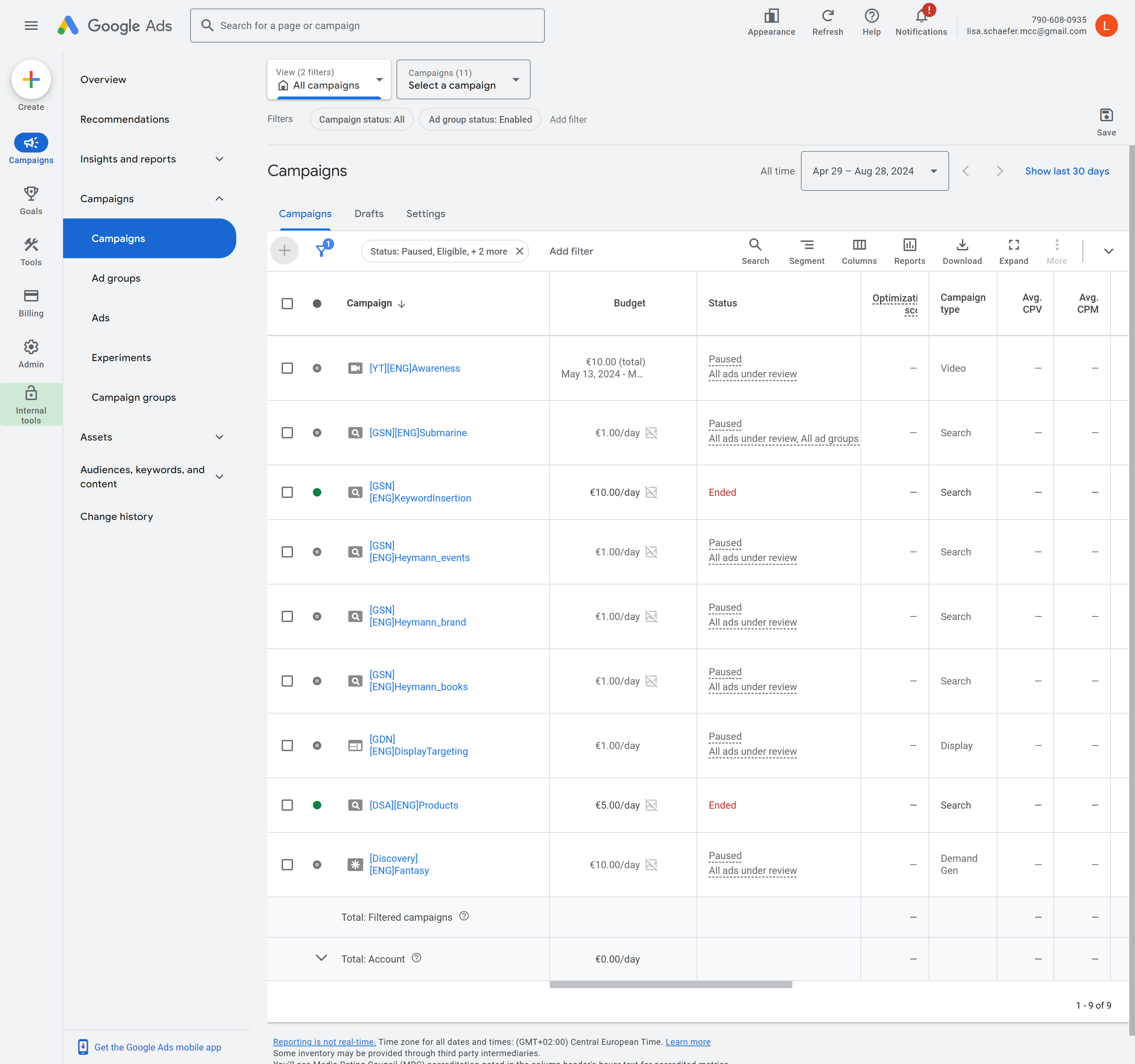Viewport: 1135px width, 1064px height.
Task: Click the Download tool
Action: 962,251
